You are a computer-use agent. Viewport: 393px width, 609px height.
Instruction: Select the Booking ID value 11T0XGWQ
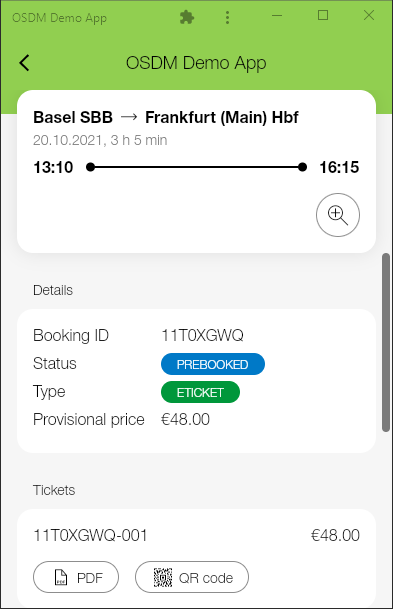pyautogui.click(x=202, y=335)
